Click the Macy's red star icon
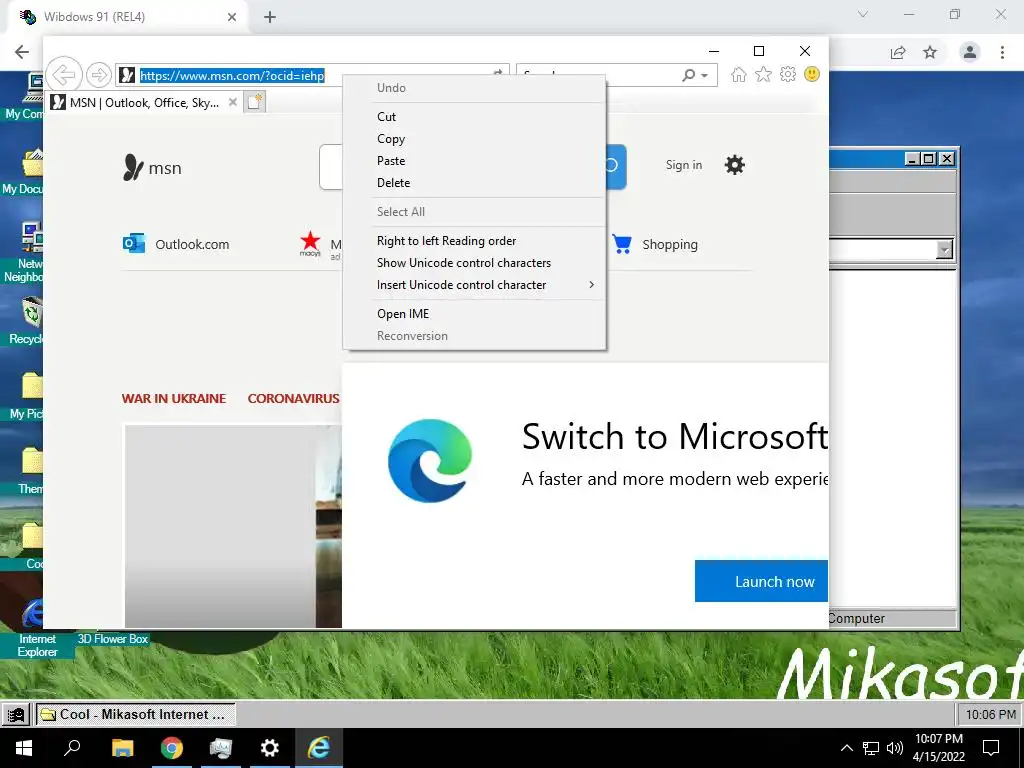 (x=310, y=243)
